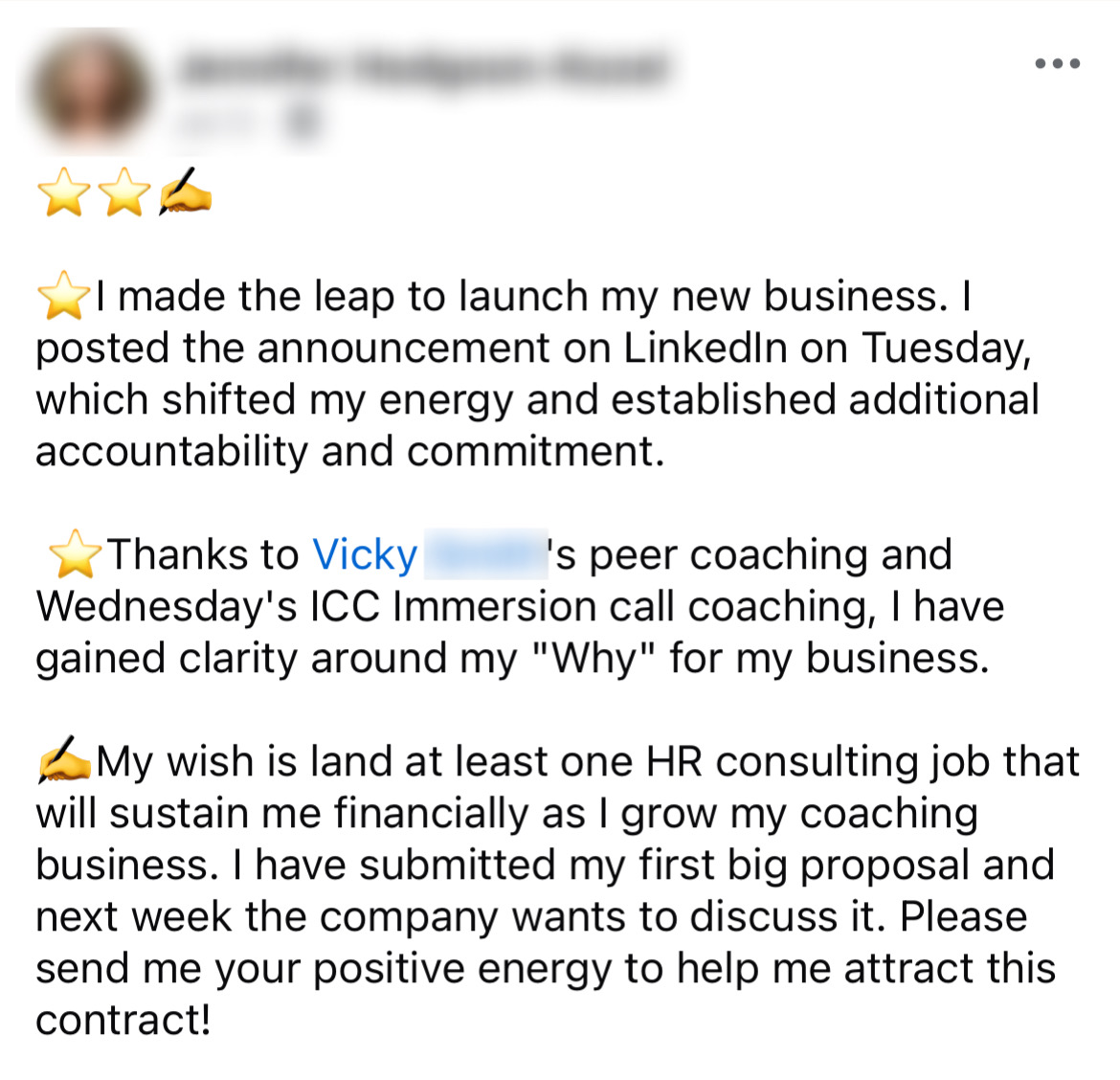Image resolution: width=1120 pixels, height=1080 pixels.
Task: Open the tagged "Vicky" profile link
Action: point(365,555)
